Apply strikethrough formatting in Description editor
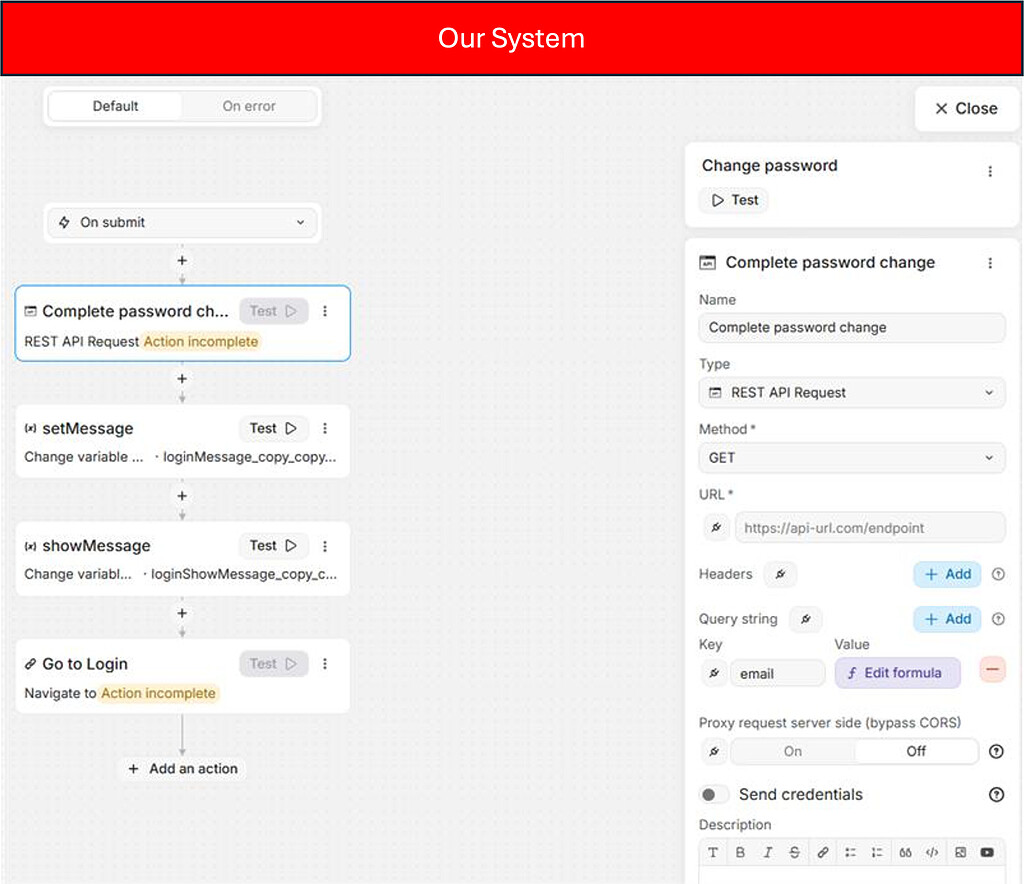The width and height of the screenshot is (1024, 884). coord(793,852)
